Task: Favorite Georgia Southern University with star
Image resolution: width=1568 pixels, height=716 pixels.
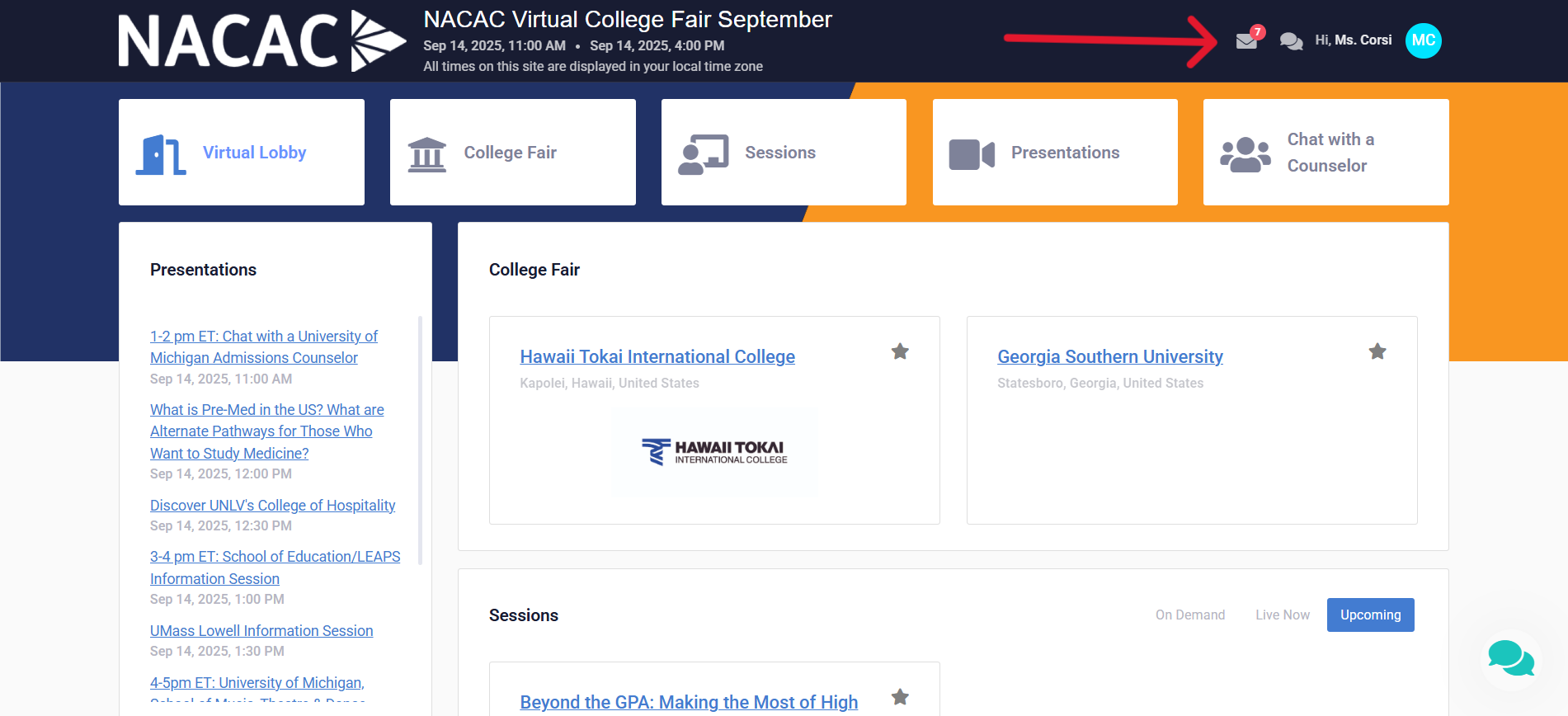Action: coord(1377,351)
